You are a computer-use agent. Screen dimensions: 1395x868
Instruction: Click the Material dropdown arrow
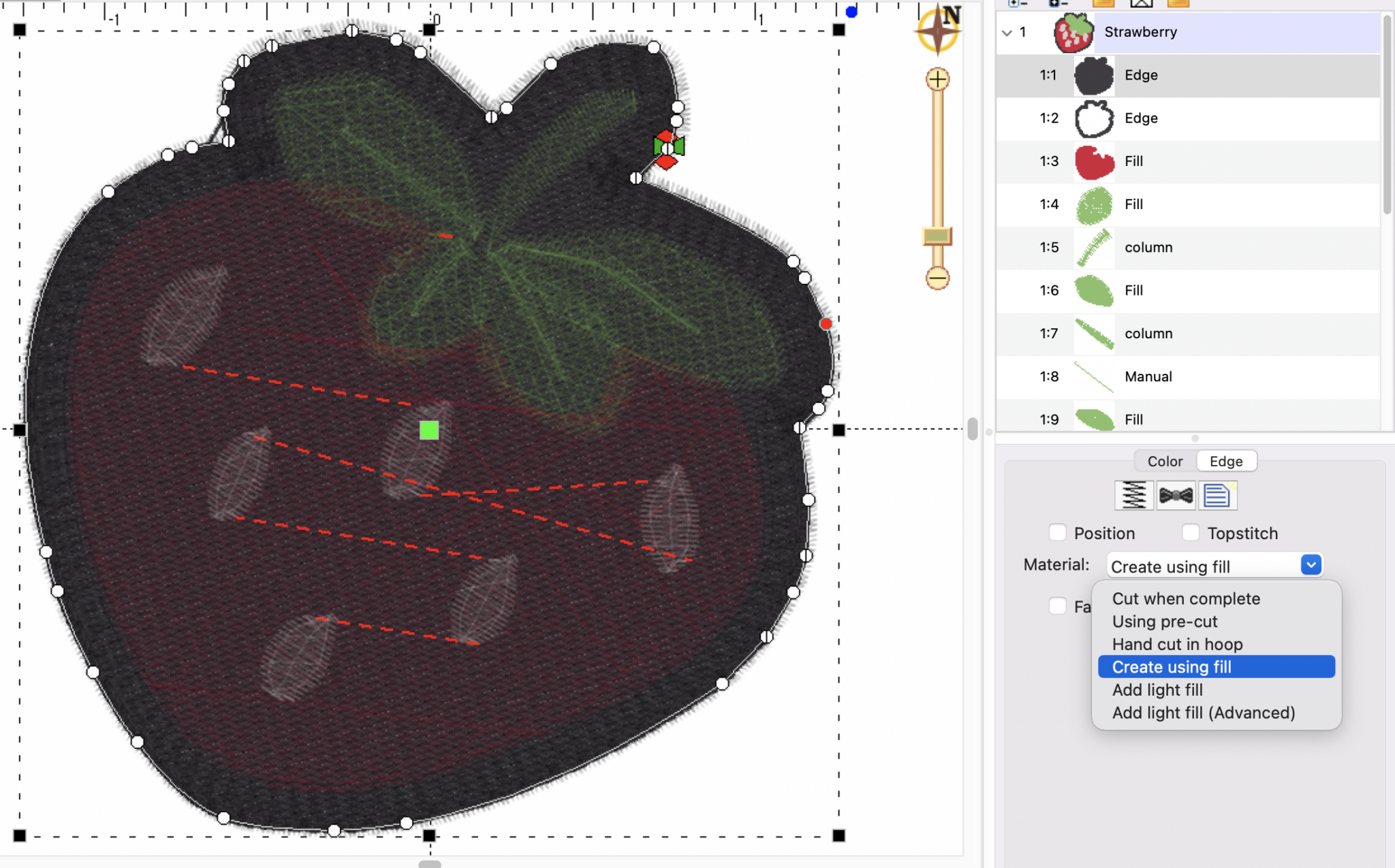point(1311,565)
